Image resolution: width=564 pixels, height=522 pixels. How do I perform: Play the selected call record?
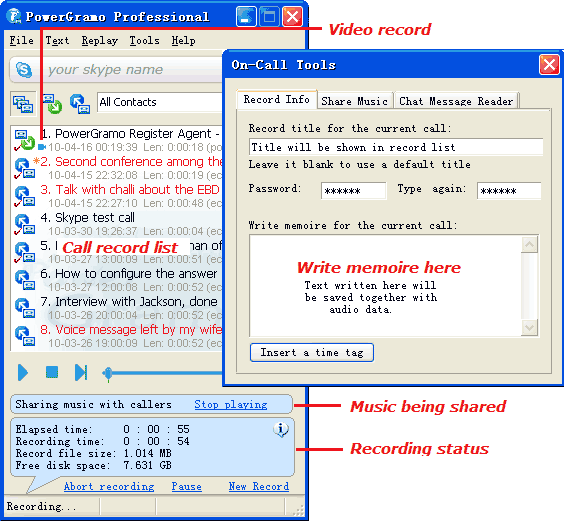pos(23,372)
